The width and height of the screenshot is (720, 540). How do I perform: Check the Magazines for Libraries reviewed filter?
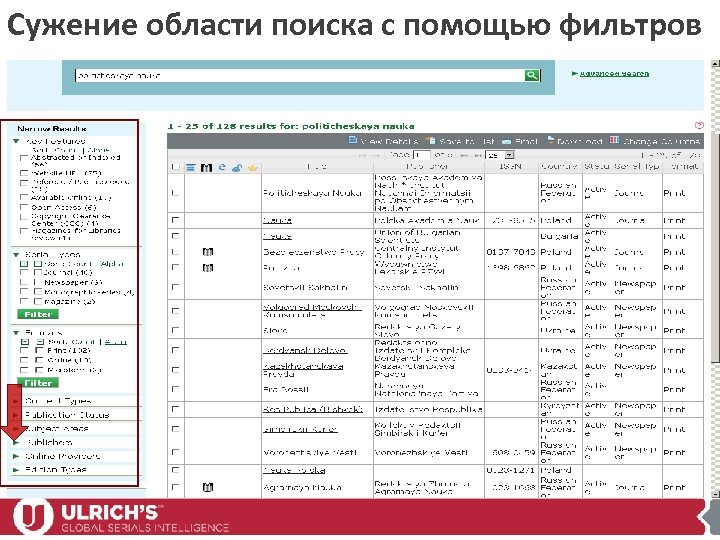(x=24, y=231)
